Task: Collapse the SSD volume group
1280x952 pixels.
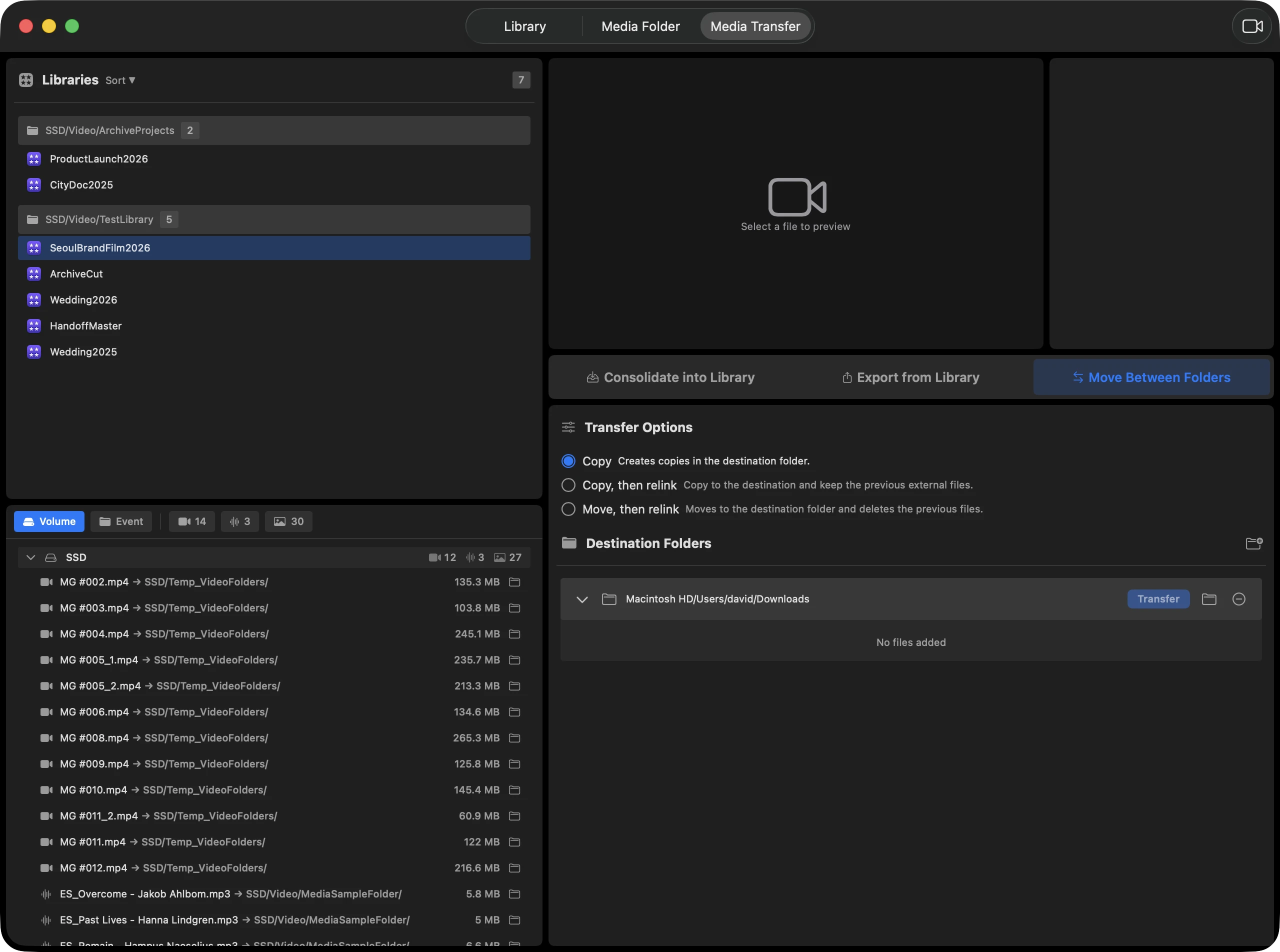Action: point(30,557)
